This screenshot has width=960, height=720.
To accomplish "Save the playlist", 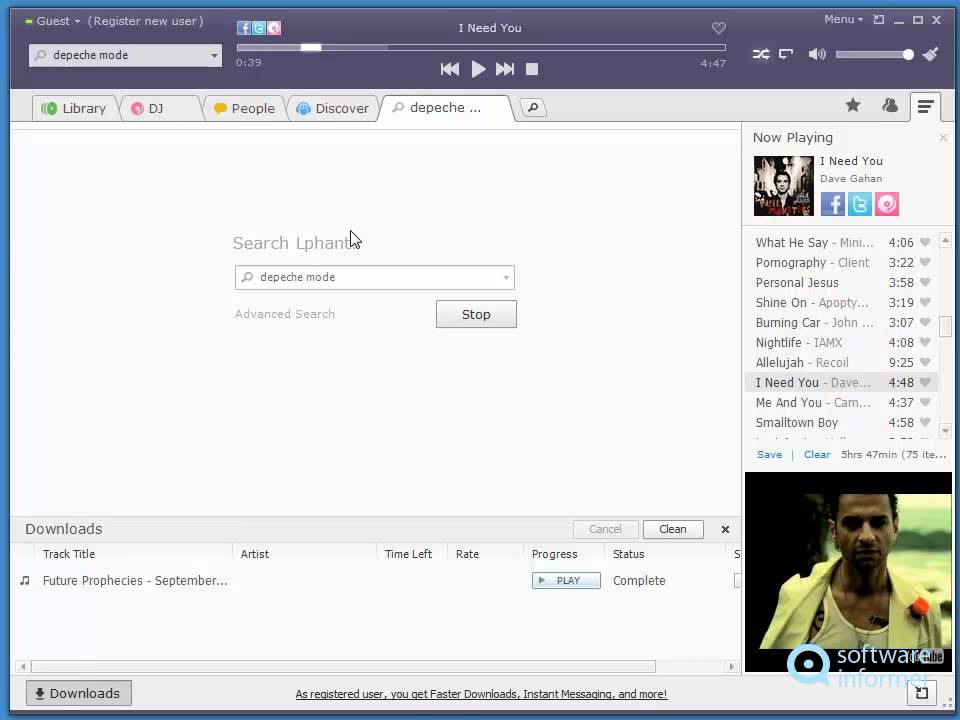I will (770, 454).
